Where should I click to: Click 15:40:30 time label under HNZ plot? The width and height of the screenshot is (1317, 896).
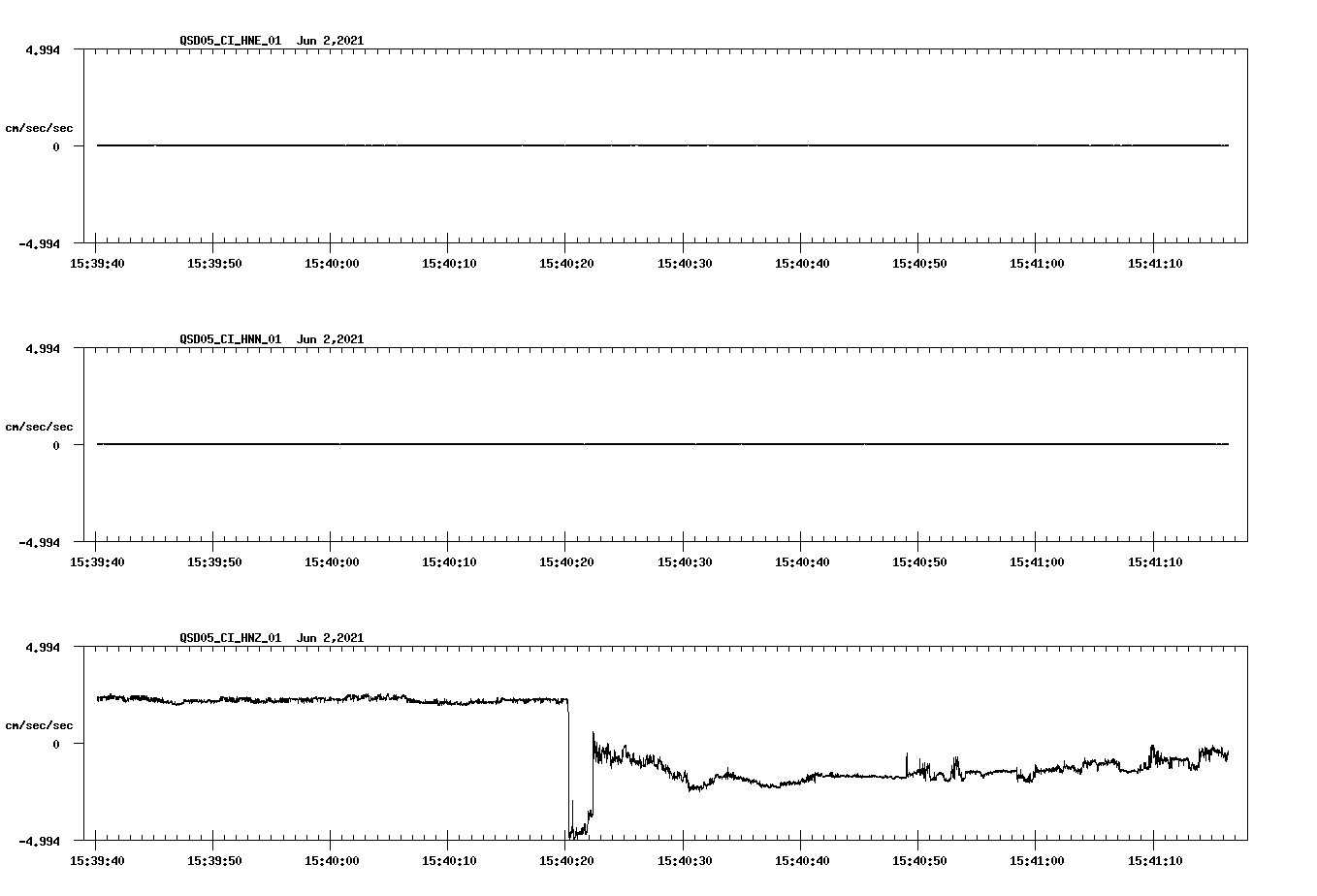point(685,860)
